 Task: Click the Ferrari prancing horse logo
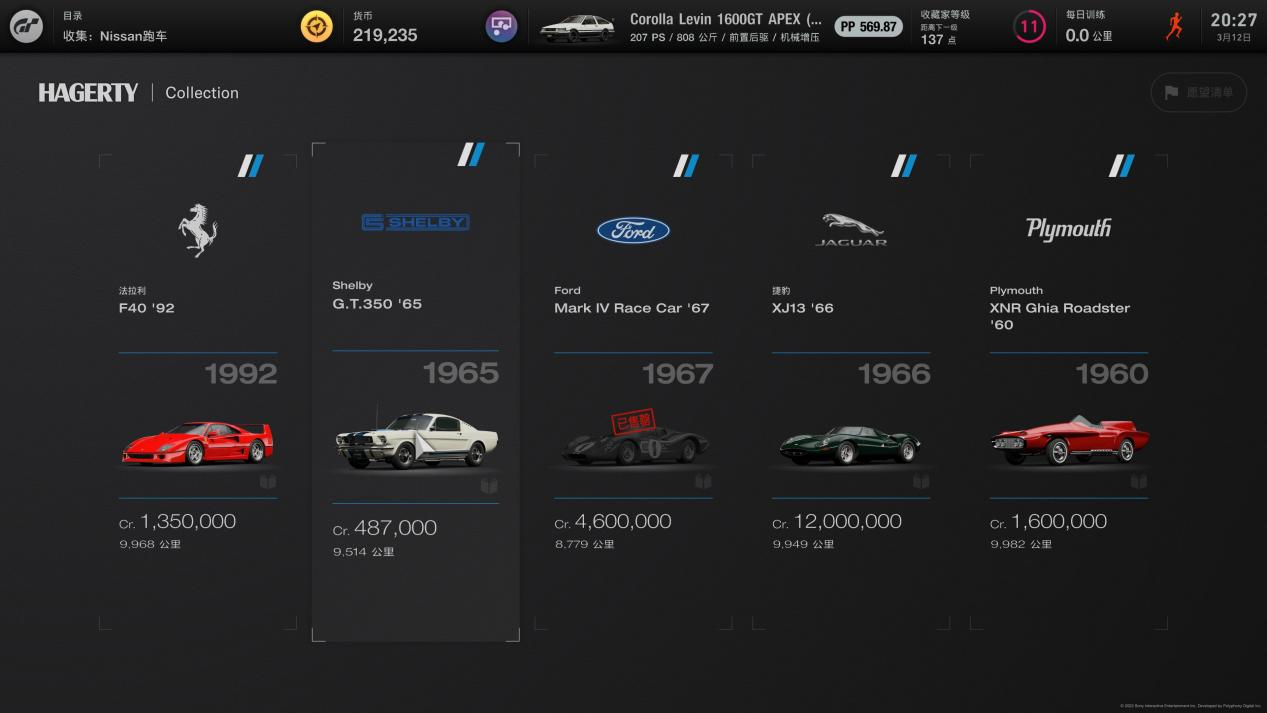[198, 230]
